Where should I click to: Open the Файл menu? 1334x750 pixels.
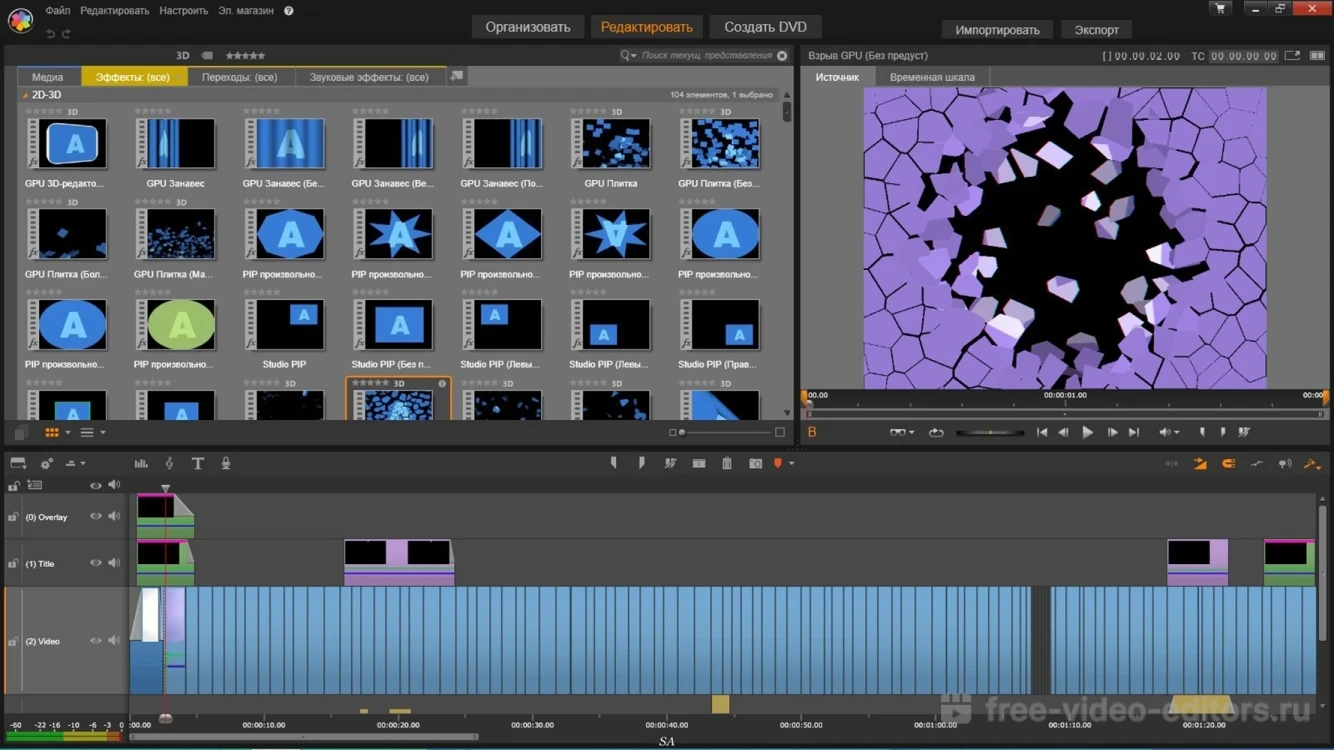58,11
